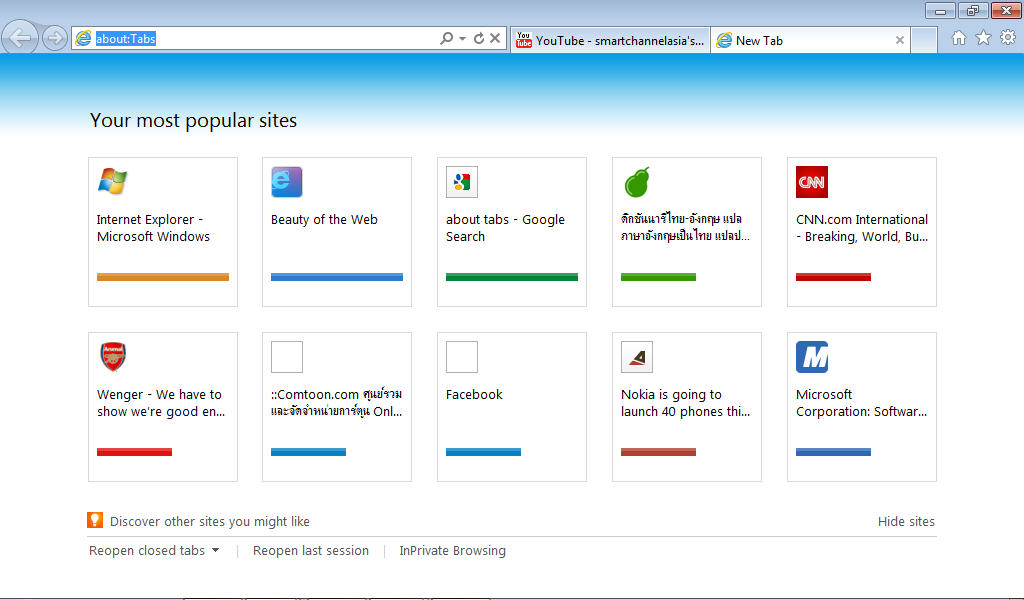1024x600 pixels.
Task: Click Reopen last session
Action: (311, 550)
